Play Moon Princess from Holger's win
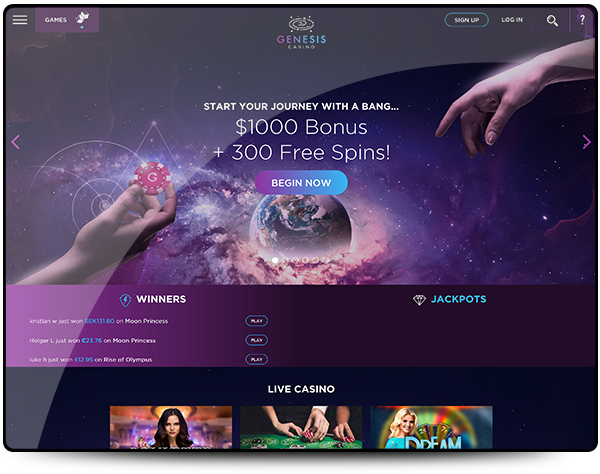This screenshot has width=600, height=474. click(256, 340)
